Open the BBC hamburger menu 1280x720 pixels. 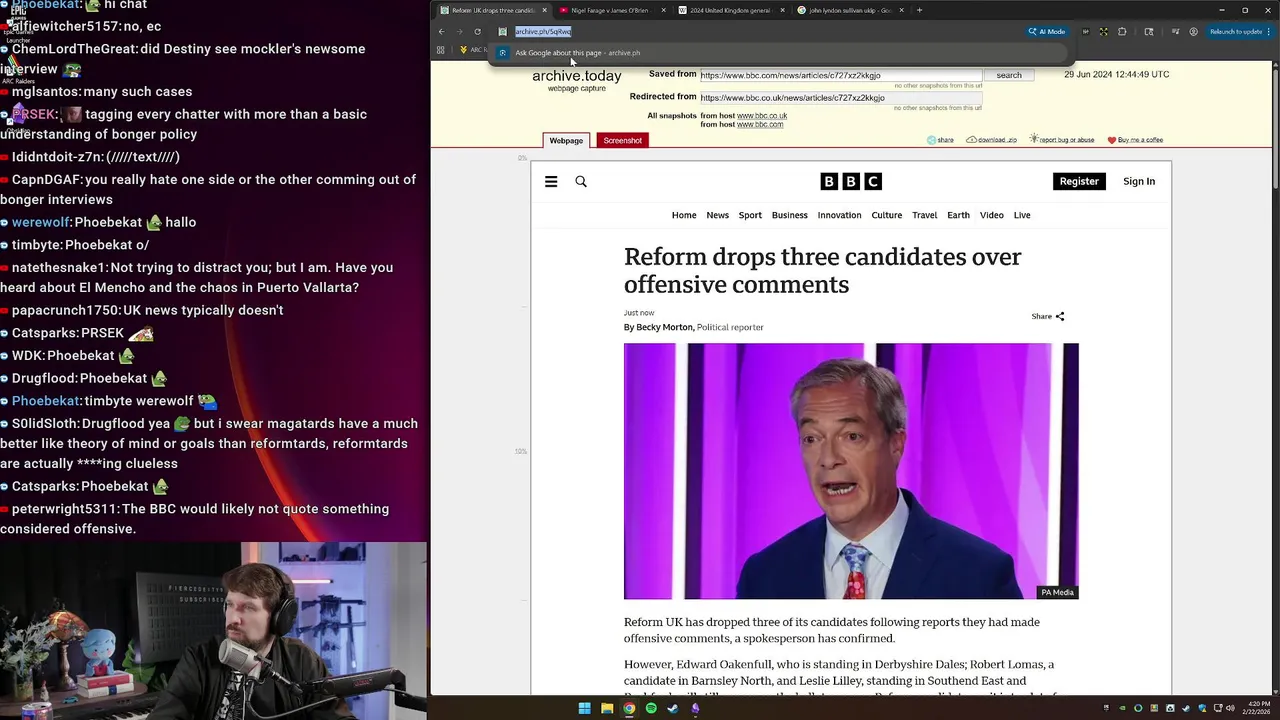click(551, 181)
